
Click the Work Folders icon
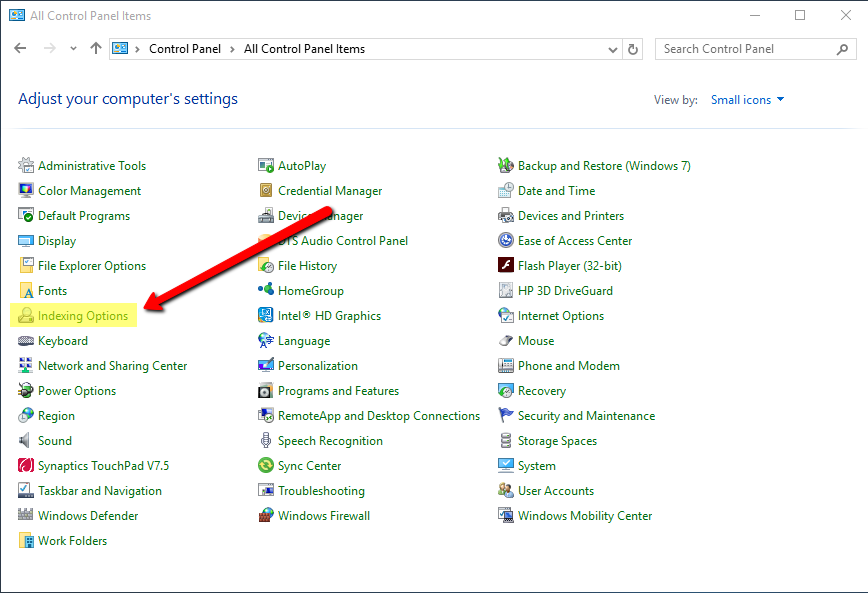click(25, 540)
